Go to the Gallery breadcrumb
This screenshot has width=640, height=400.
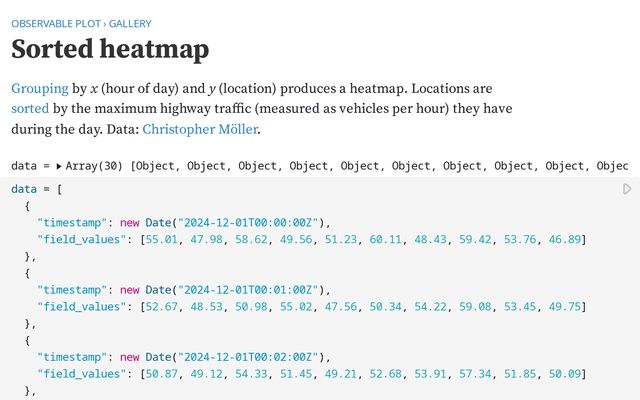coord(131,22)
